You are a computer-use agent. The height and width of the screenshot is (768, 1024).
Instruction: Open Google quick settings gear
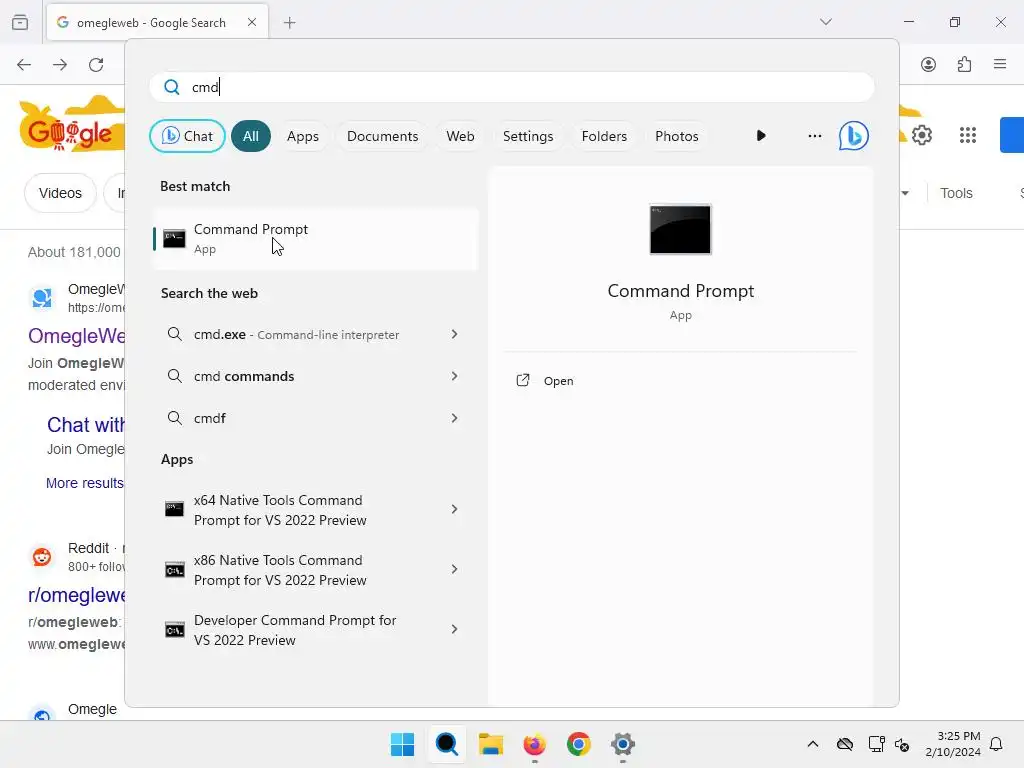click(921, 135)
